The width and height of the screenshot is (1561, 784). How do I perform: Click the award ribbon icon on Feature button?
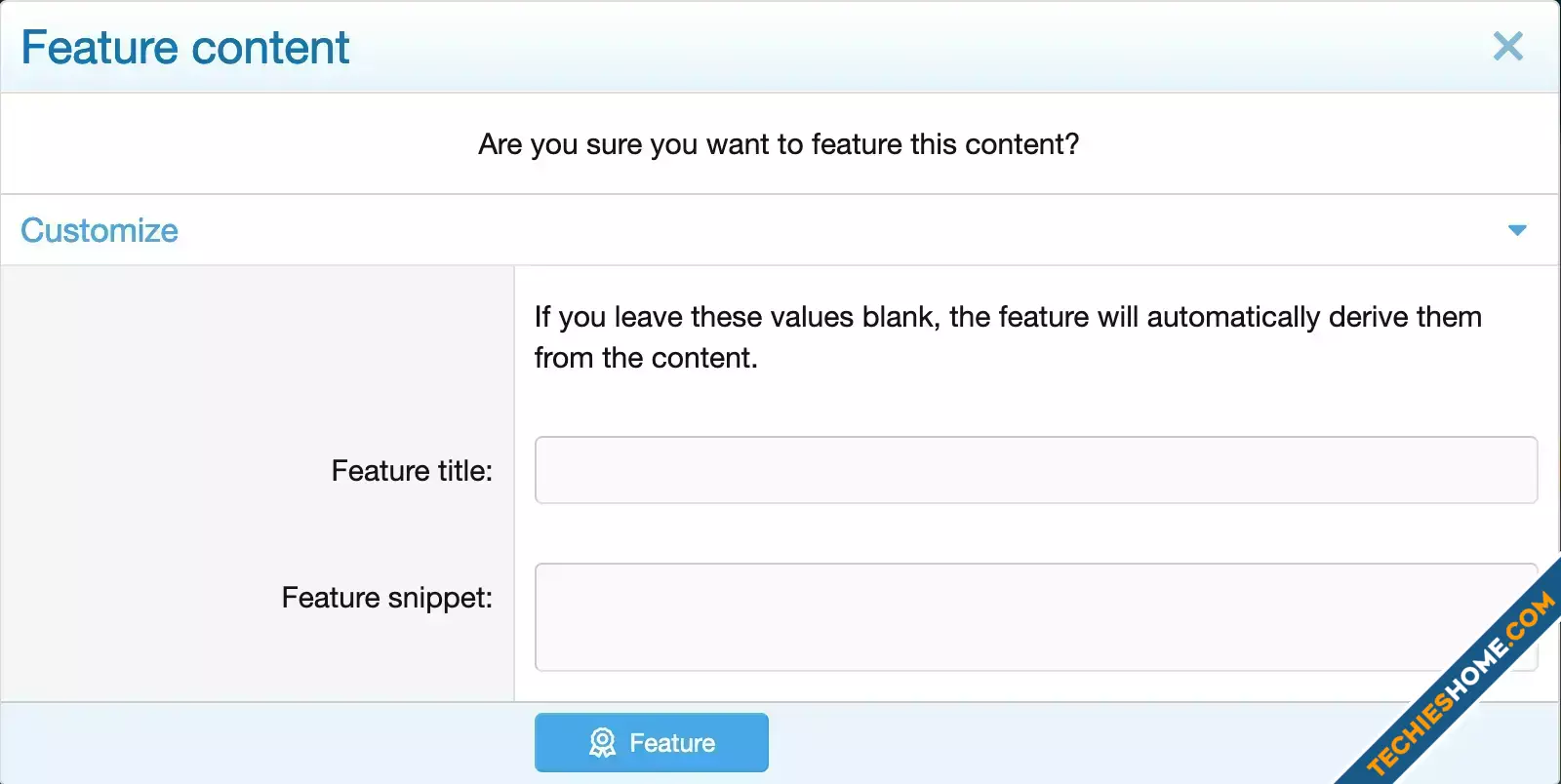coord(602,743)
